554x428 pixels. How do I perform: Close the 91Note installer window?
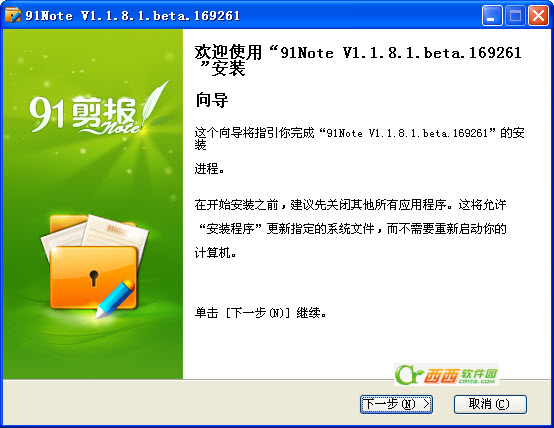tap(538, 16)
